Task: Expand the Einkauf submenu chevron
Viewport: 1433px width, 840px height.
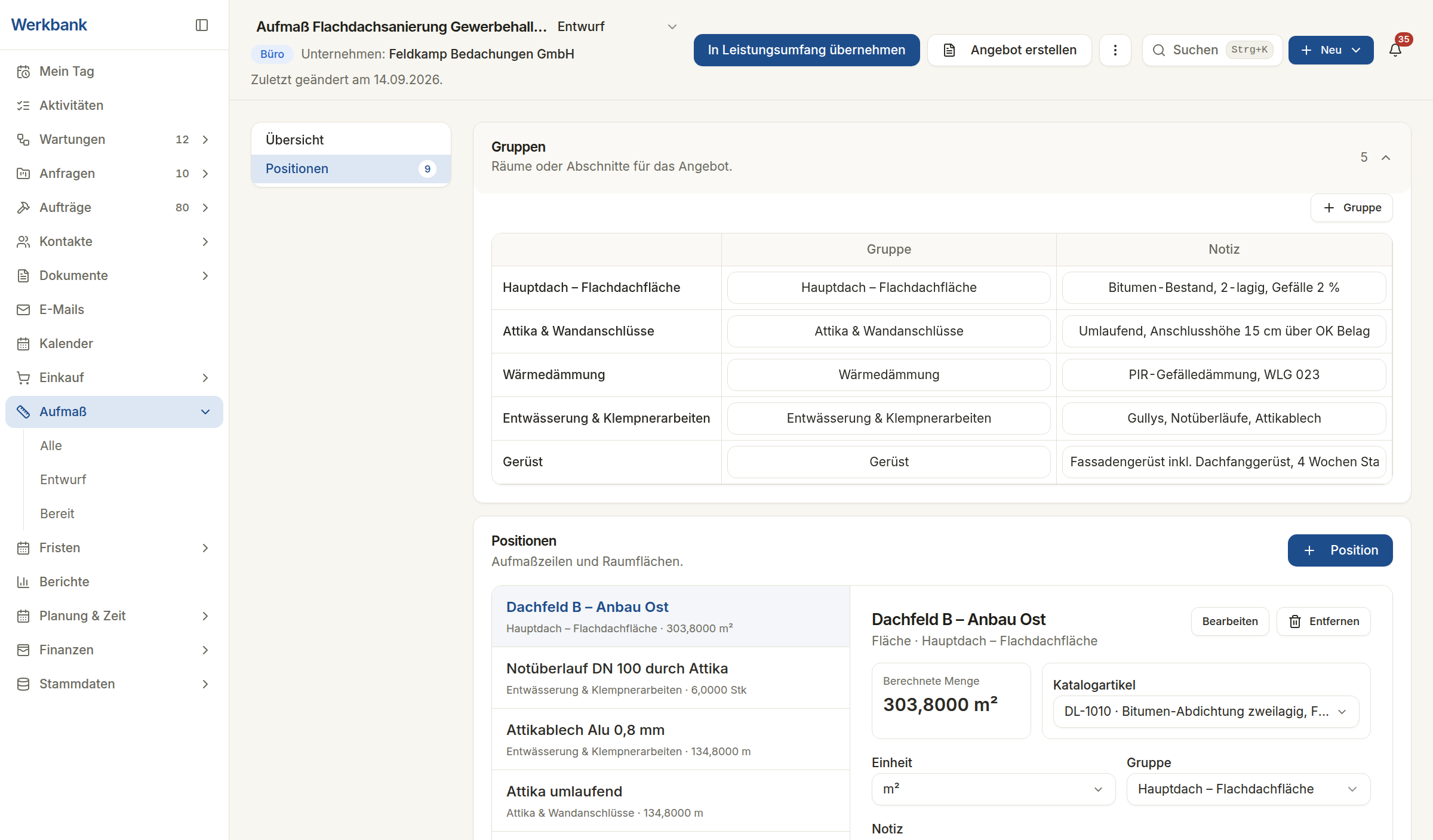Action: 205,378
